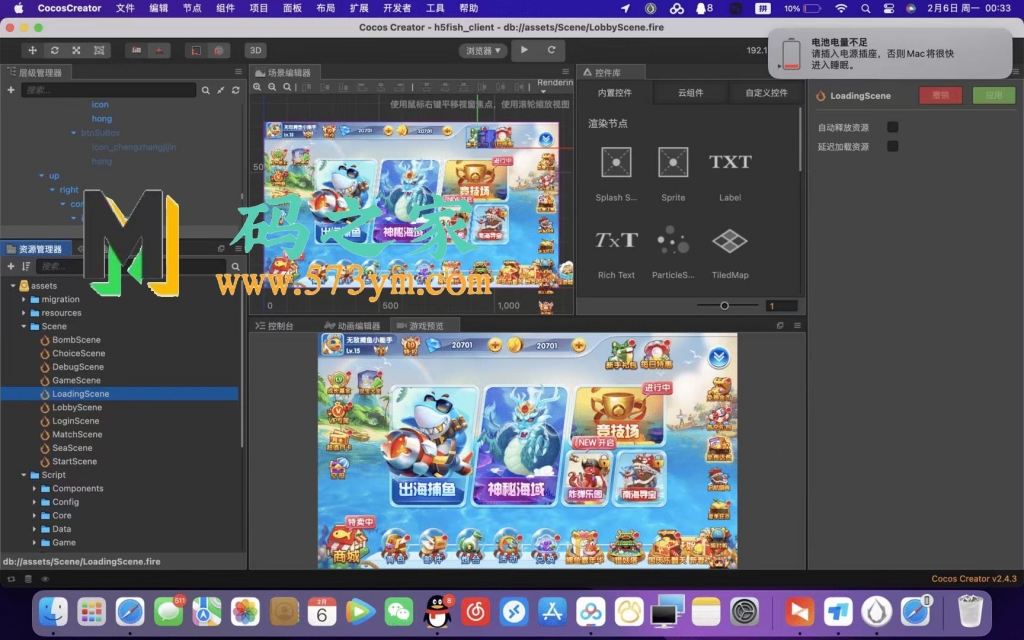Toggle the 延迟加载资源 checkbox
Viewport: 1024px width, 640px height.
(892, 146)
